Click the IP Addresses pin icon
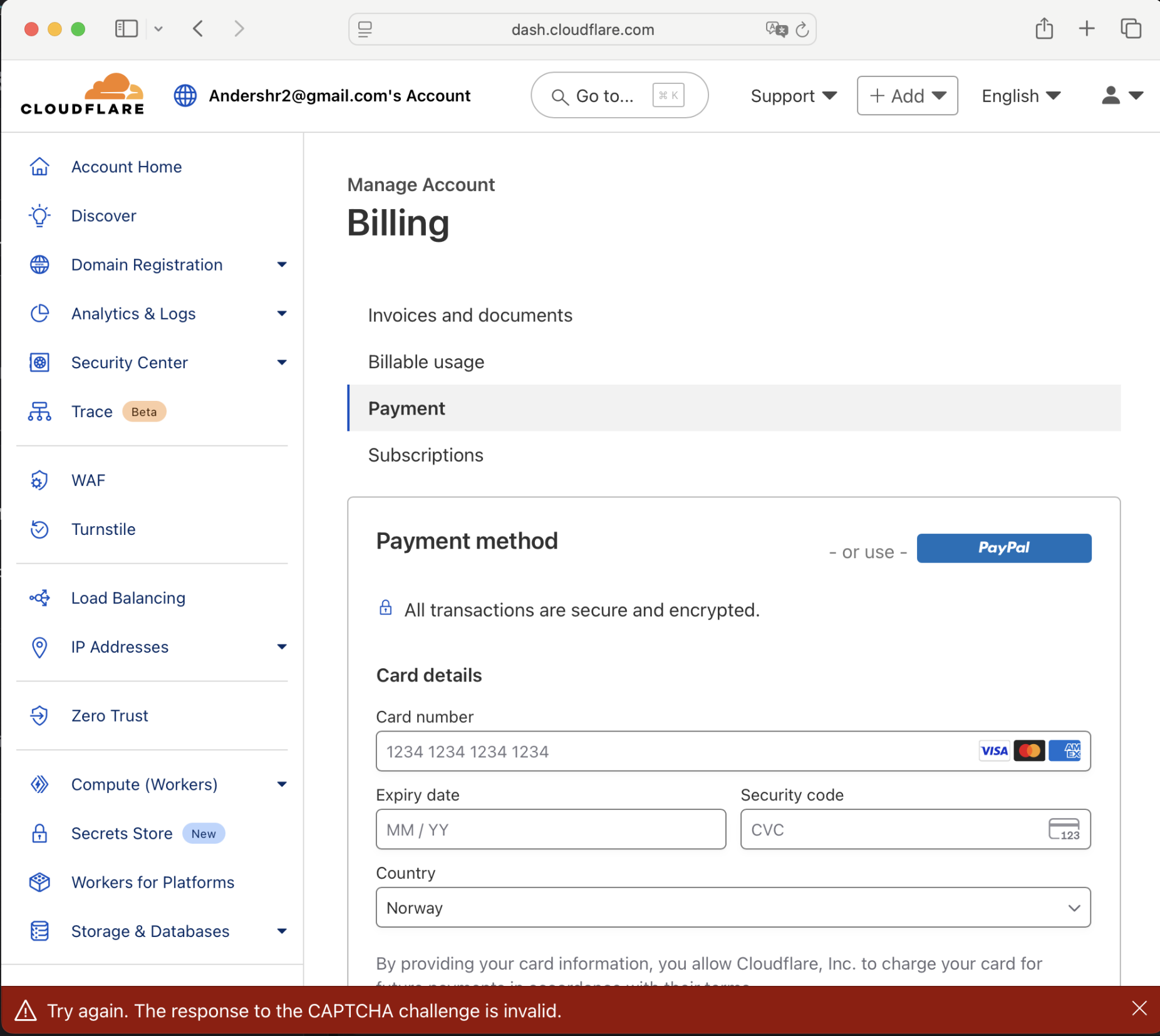Screen dimensions: 1160x1036 click(x=39, y=647)
